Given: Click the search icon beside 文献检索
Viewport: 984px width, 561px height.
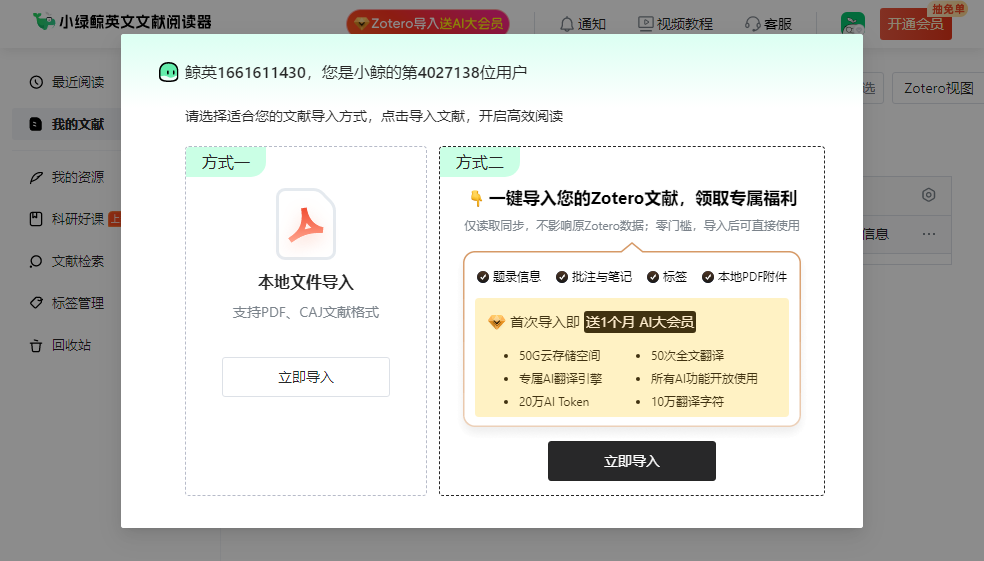Looking at the screenshot, I should [x=36, y=261].
